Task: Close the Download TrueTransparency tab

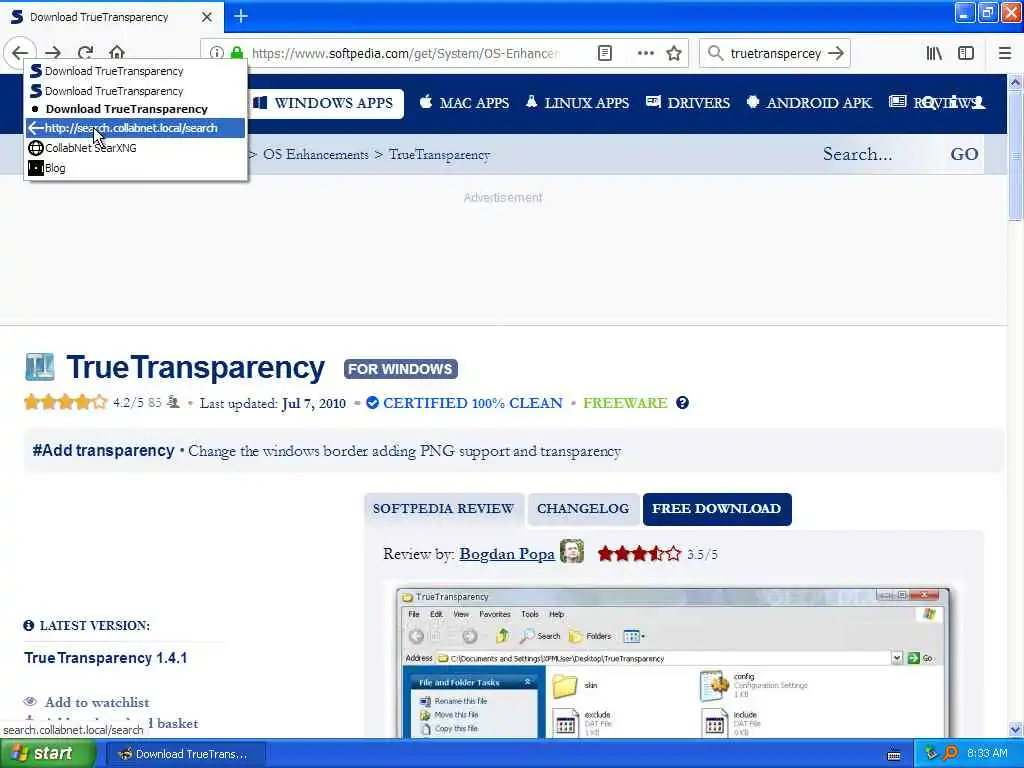Action: pyautogui.click(x=206, y=17)
